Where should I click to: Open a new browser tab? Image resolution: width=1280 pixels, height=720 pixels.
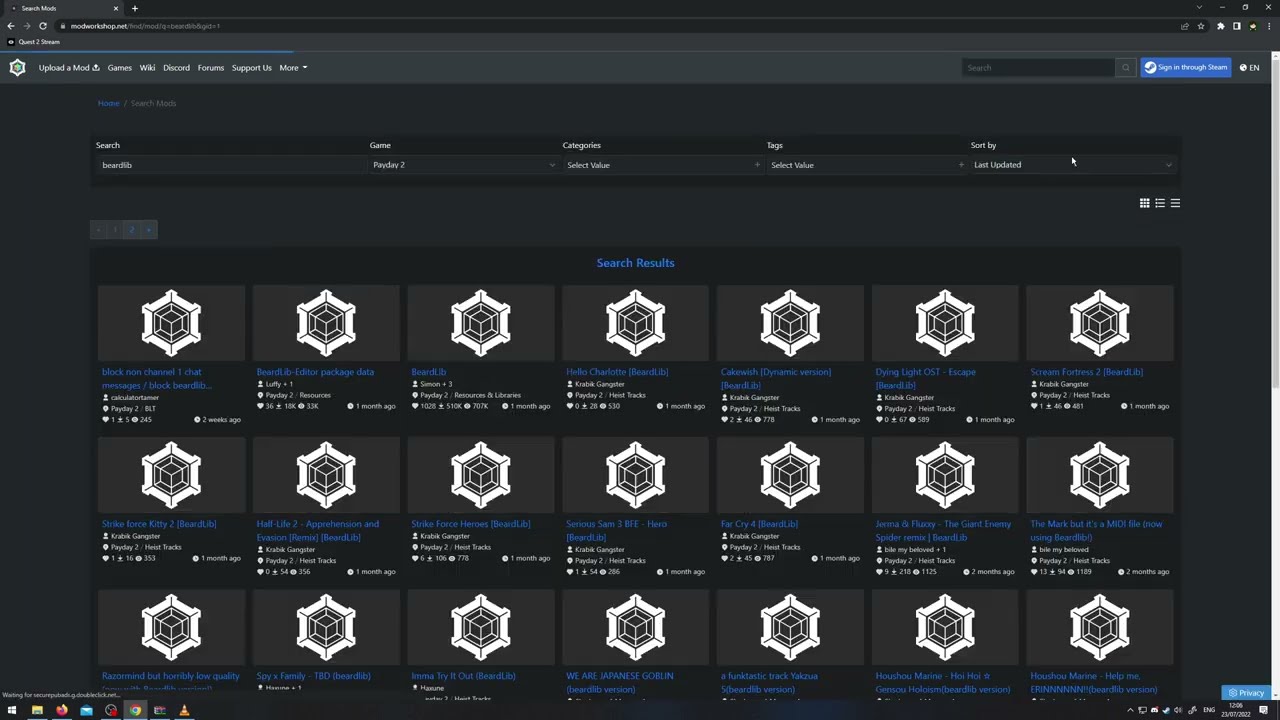(134, 8)
